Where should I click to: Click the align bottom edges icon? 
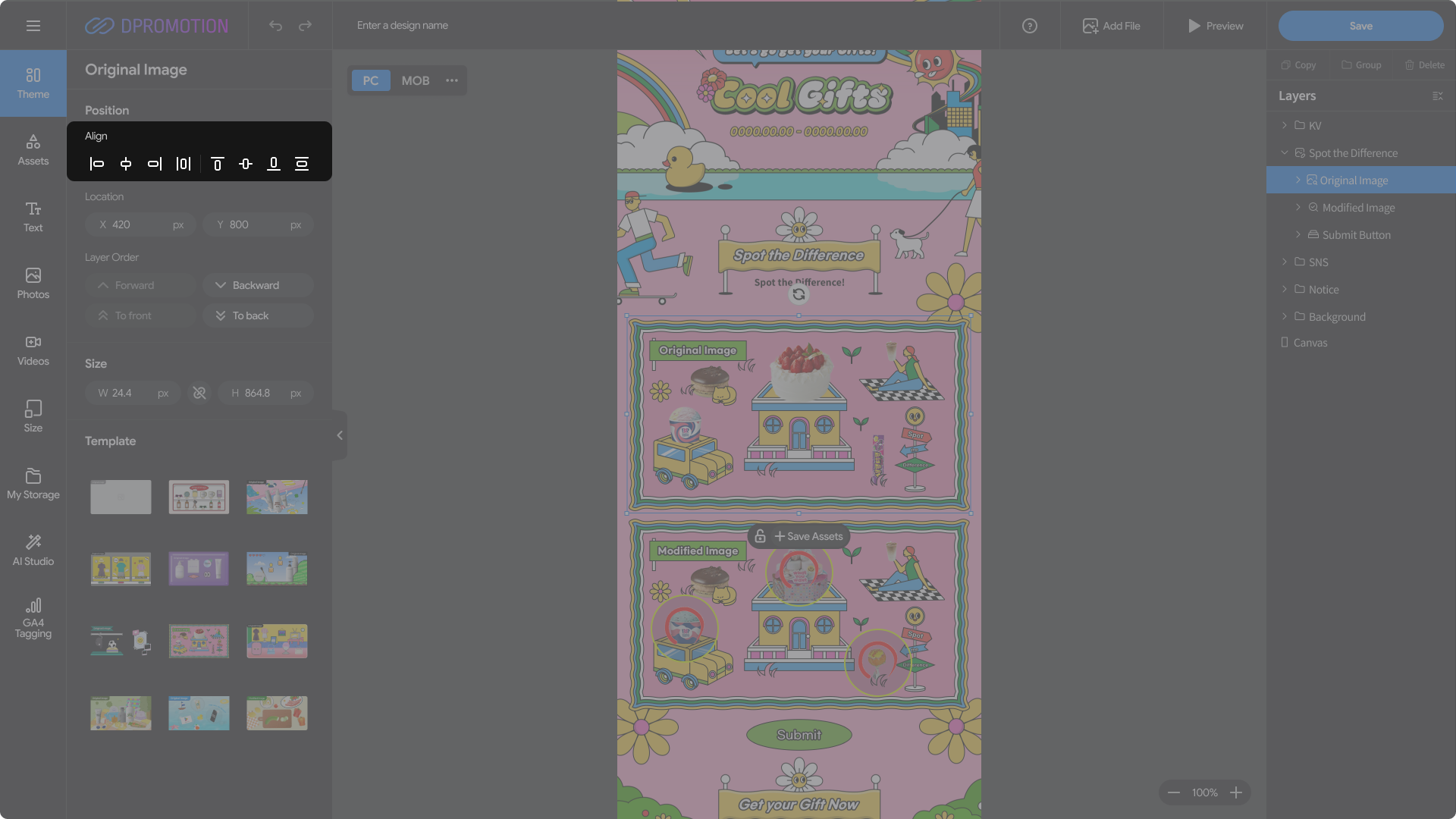274,164
